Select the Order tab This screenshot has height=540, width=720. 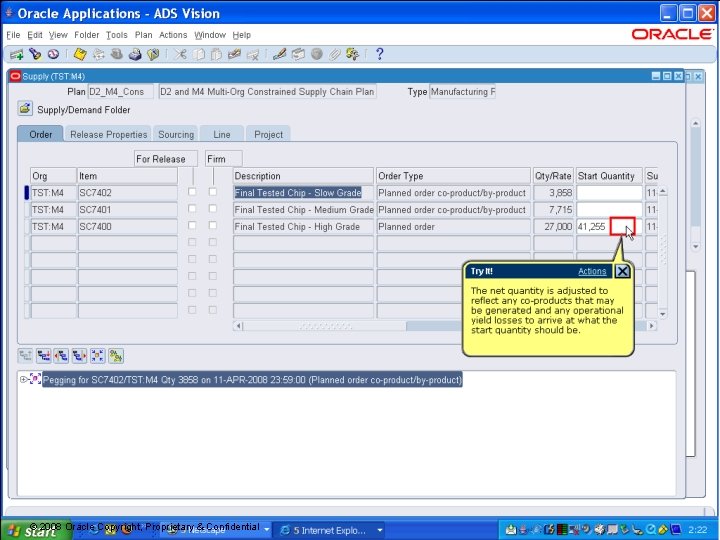[40, 134]
